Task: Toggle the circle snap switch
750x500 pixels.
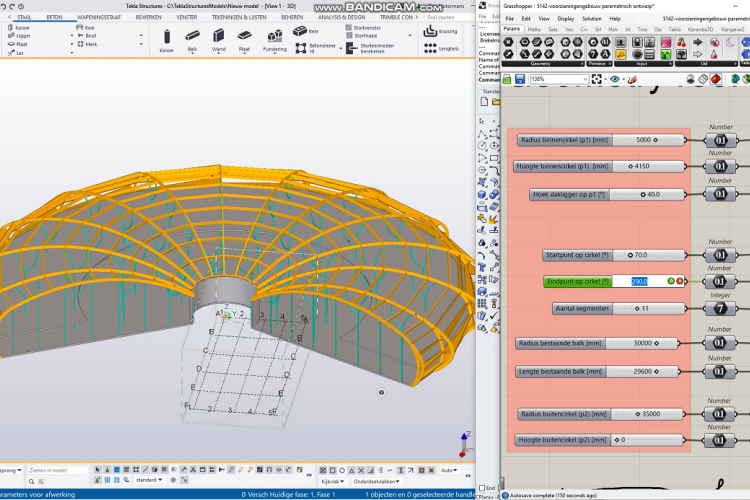Action: [x=342, y=470]
